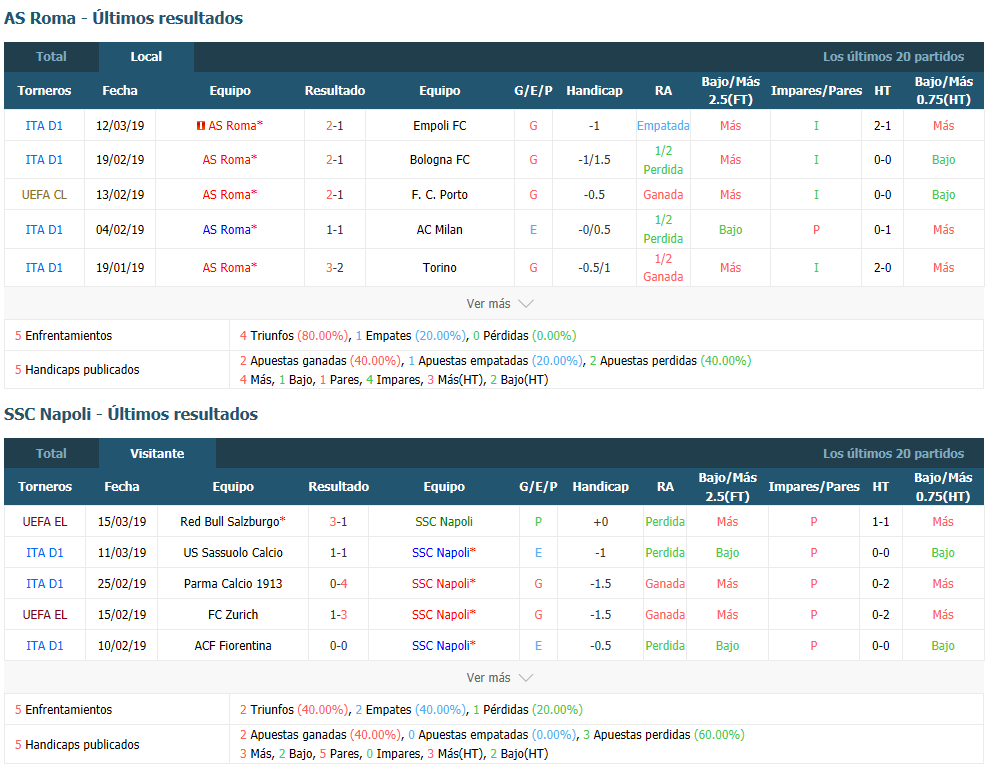Open ITA D1 link for 25/02/19 match

click(45, 583)
